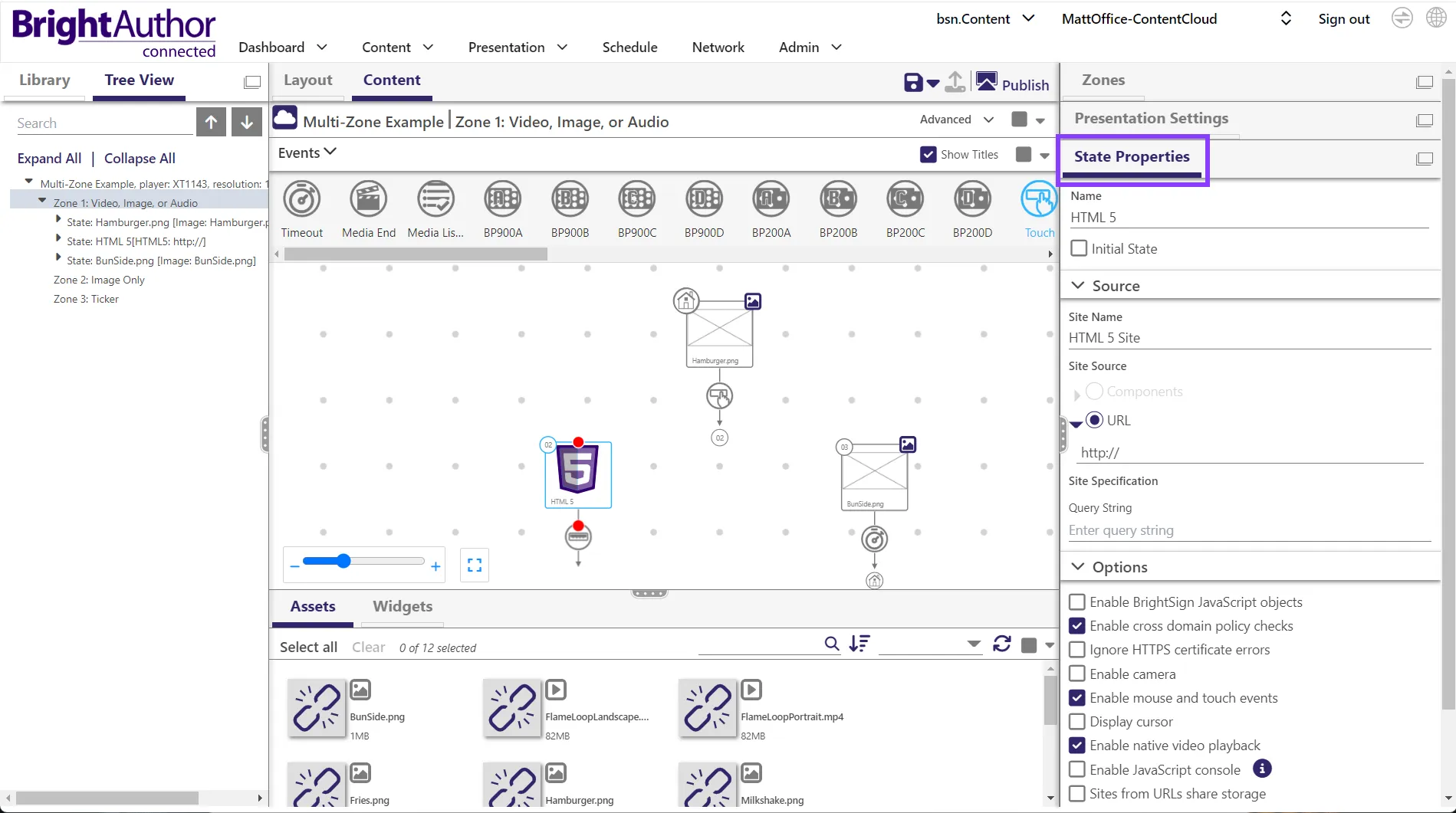
Task: Collapse Zone 1 tree node
Action: (42, 201)
